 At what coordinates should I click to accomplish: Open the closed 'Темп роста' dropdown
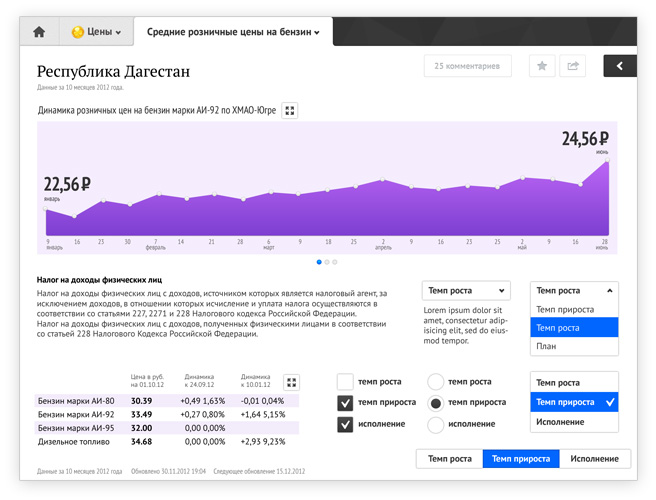(x=466, y=291)
